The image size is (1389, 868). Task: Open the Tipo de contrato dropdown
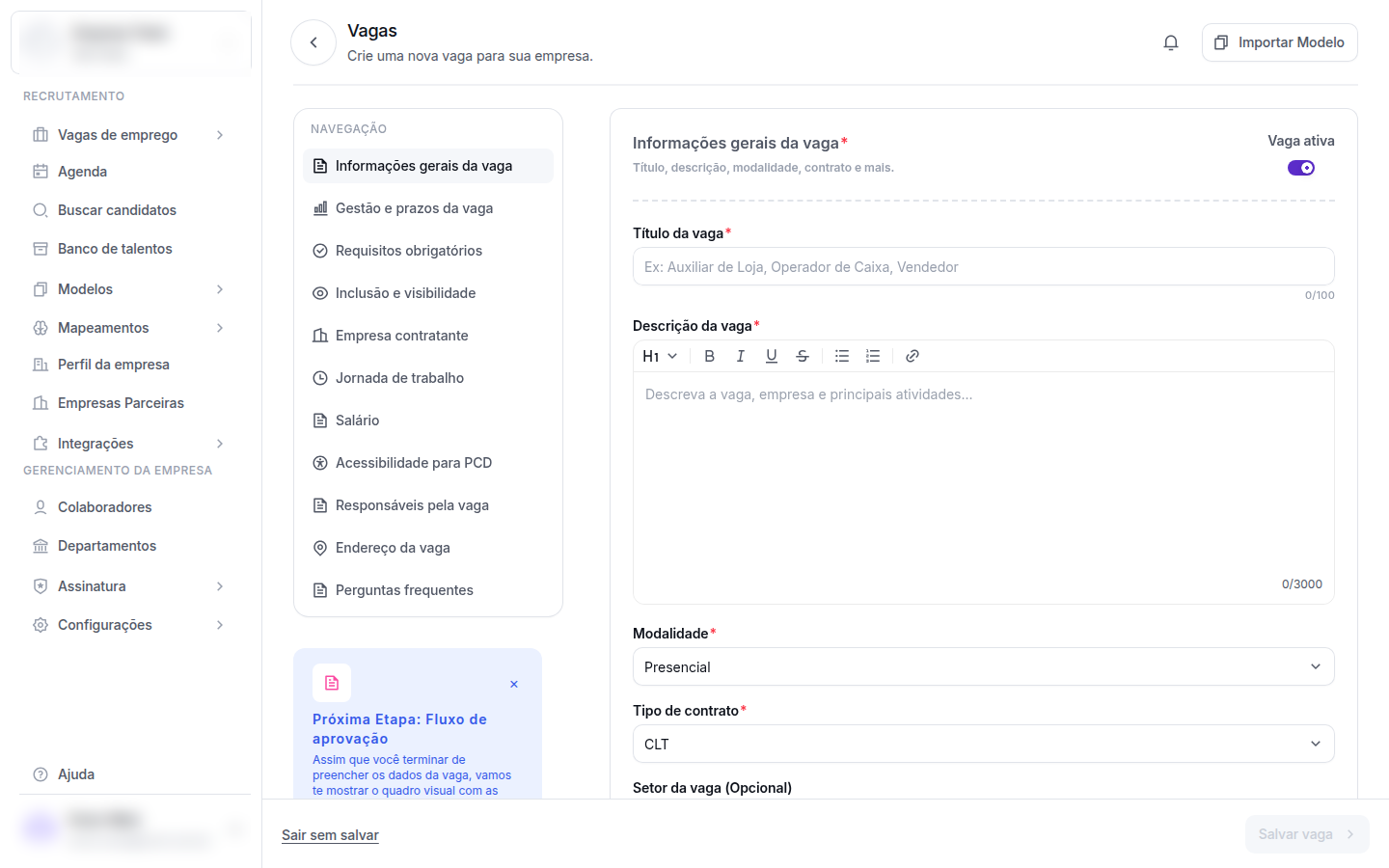(983, 744)
